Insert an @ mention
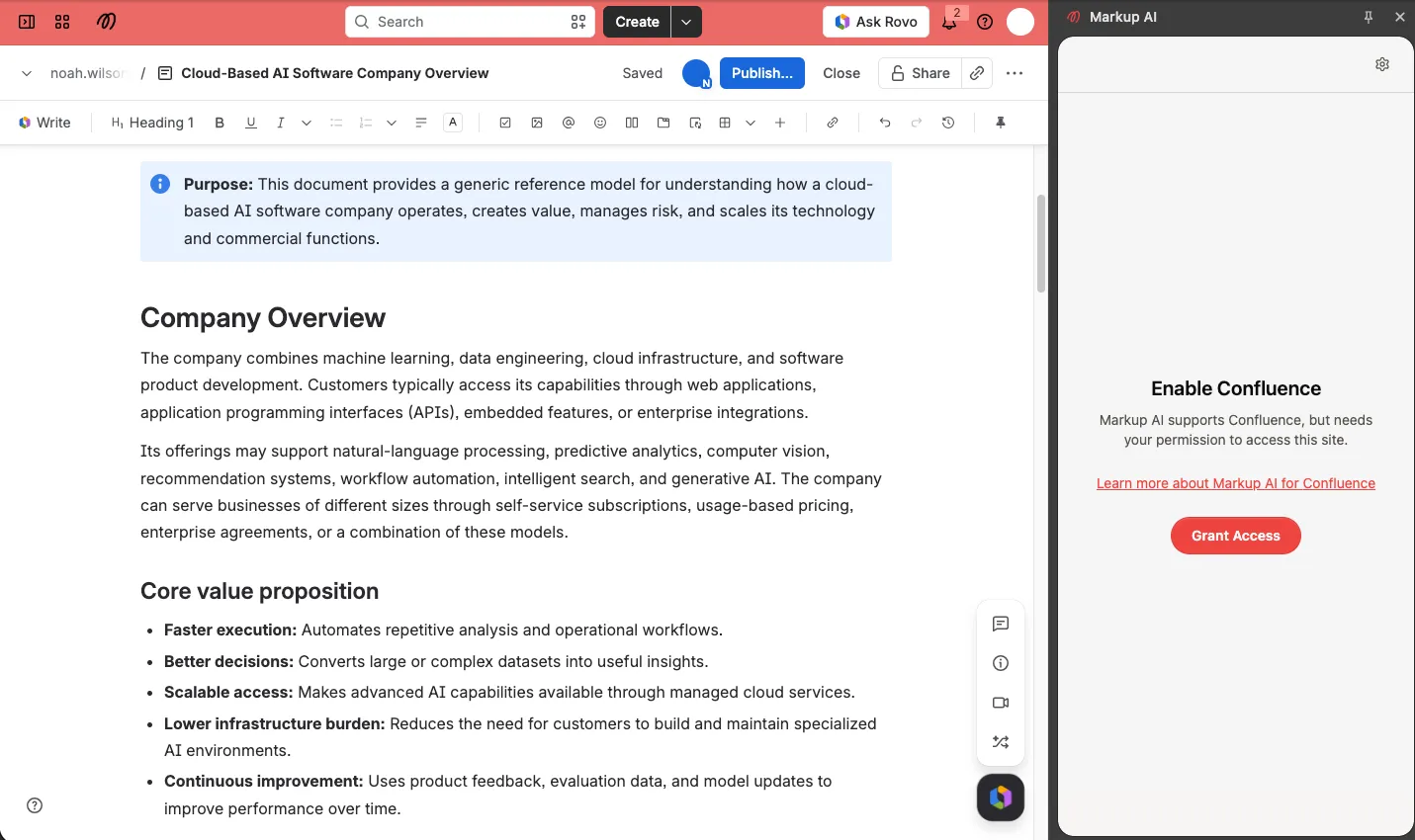Image resolution: width=1415 pixels, height=840 pixels. [x=569, y=123]
